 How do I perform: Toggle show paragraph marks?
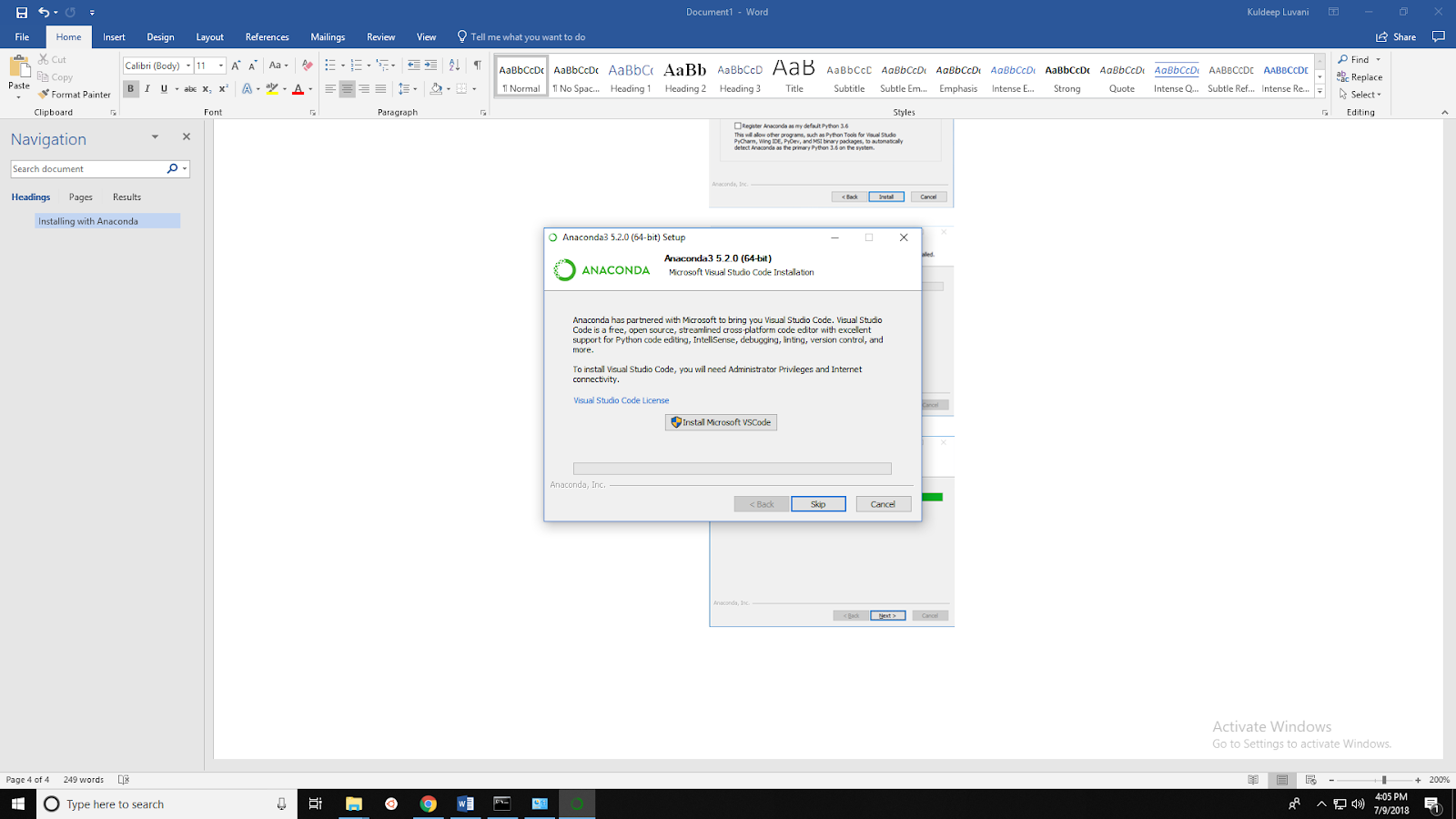click(478, 66)
